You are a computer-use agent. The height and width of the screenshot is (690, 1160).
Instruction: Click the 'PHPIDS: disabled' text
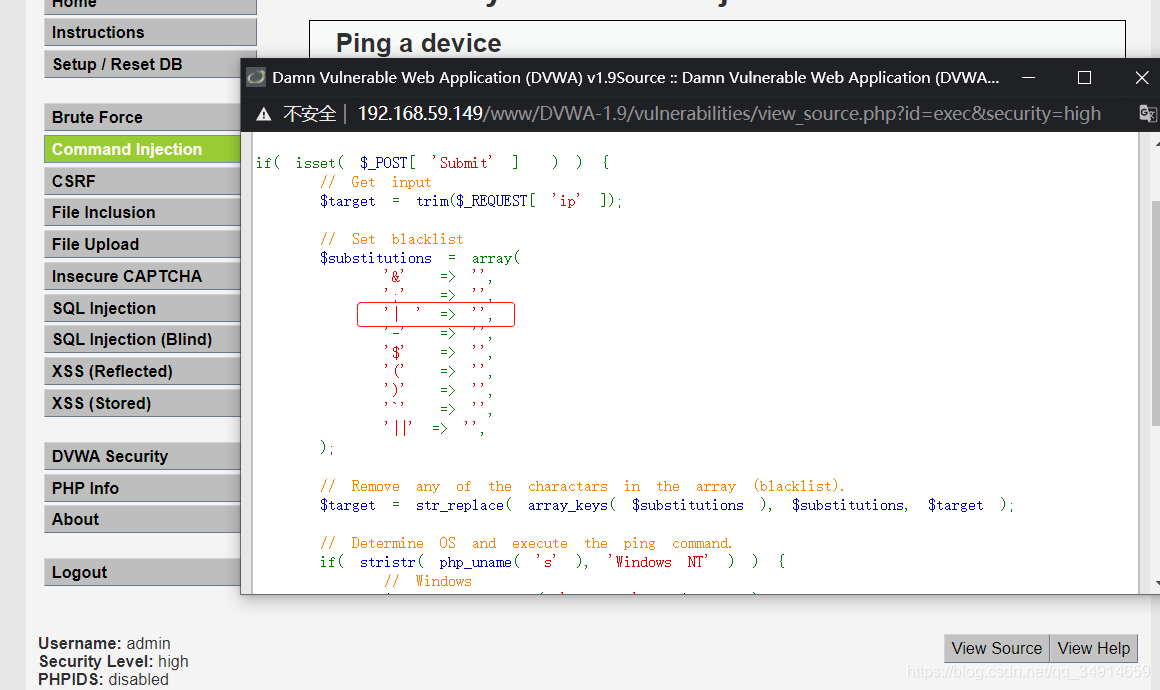[x=104, y=679]
